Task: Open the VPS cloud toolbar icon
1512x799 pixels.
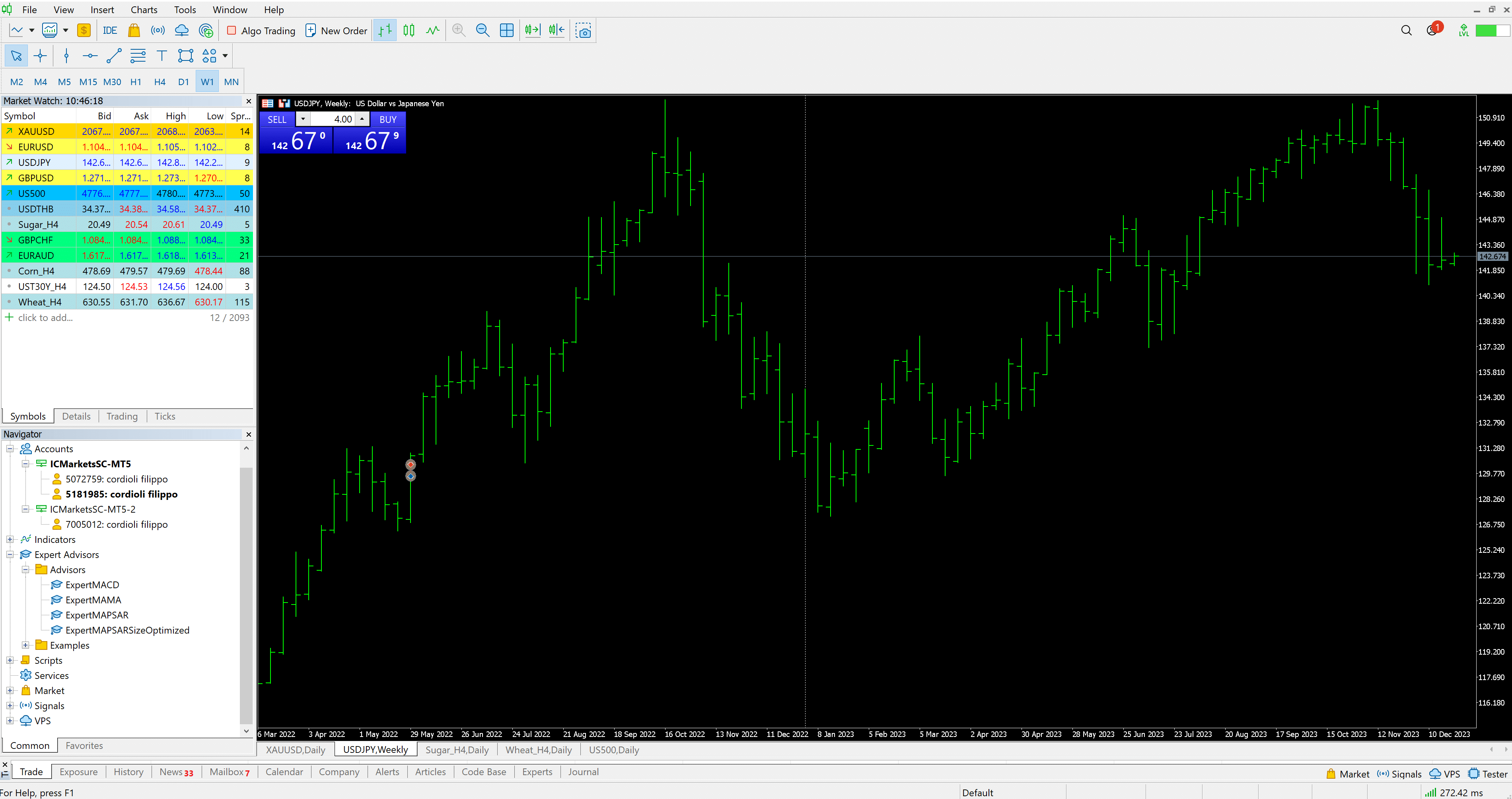Action: [x=182, y=31]
